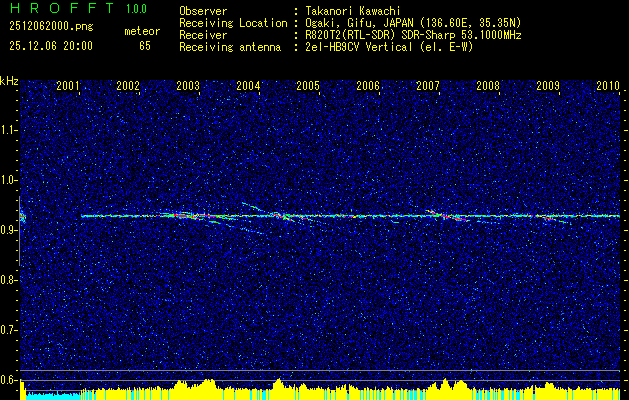The width and height of the screenshot is (629, 400).
Task: Click the kHz axis unit label
Action: (x=9, y=81)
